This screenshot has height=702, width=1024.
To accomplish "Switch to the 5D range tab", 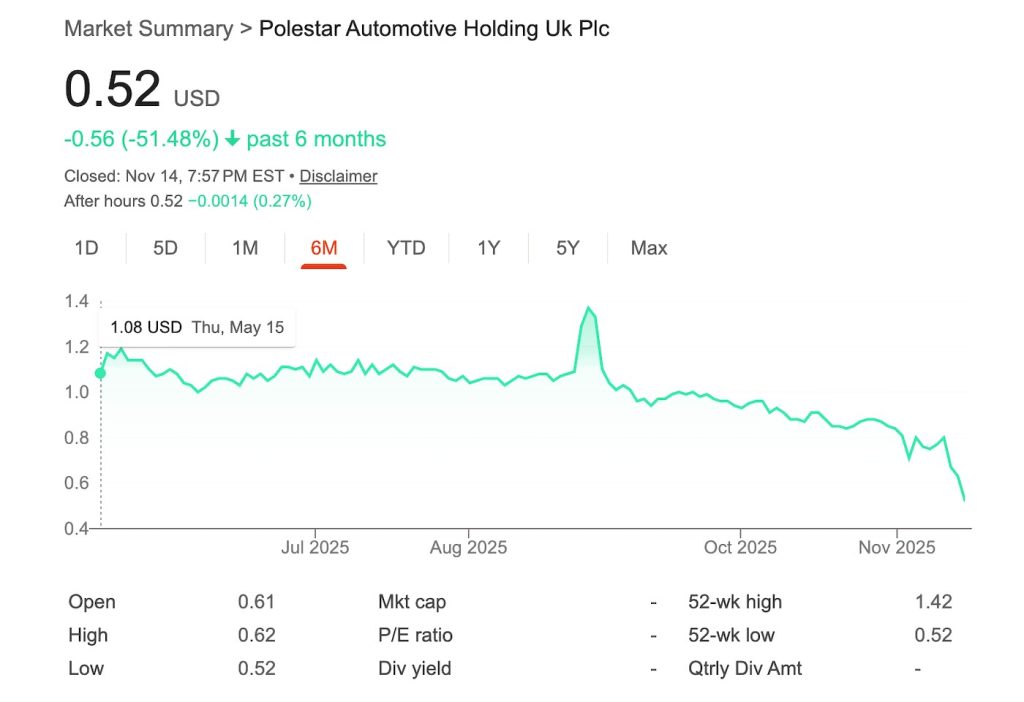I will 165,248.
